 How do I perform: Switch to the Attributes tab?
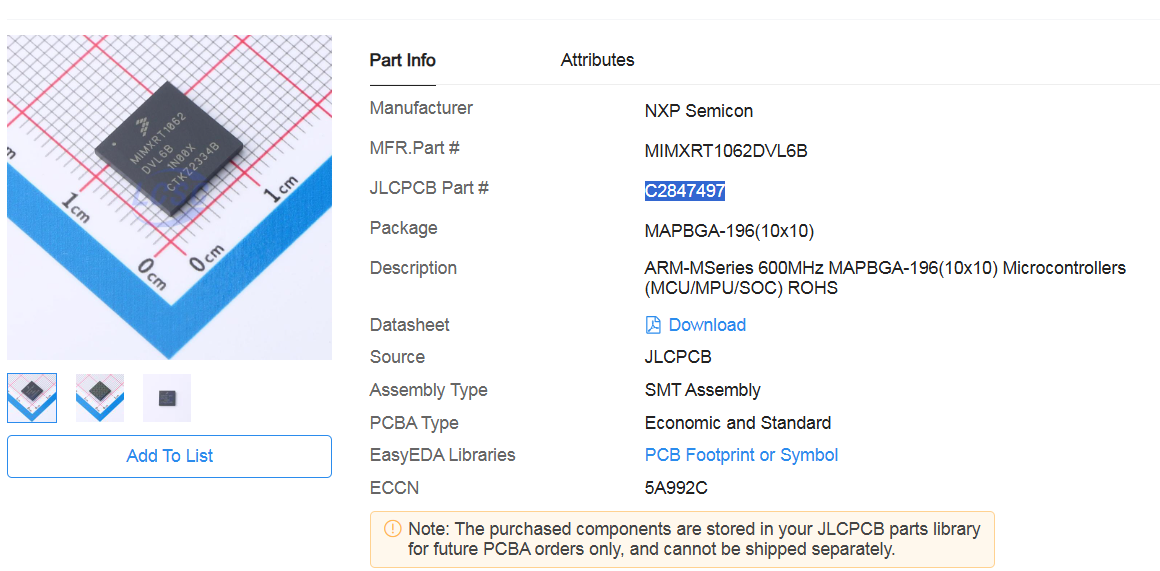click(597, 60)
